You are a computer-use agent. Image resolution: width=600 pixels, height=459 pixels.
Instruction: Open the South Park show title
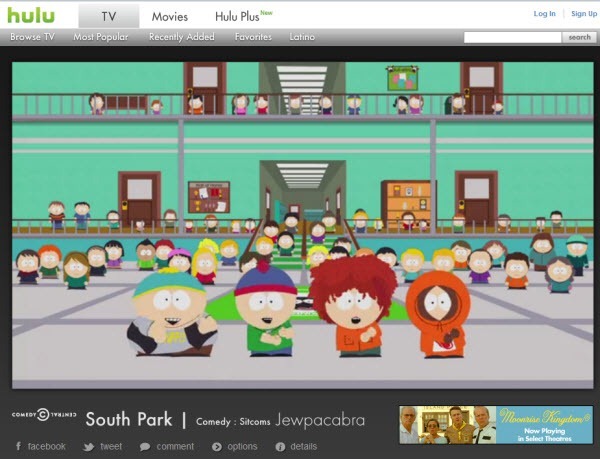pyautogui.click(x=129, y=420)
